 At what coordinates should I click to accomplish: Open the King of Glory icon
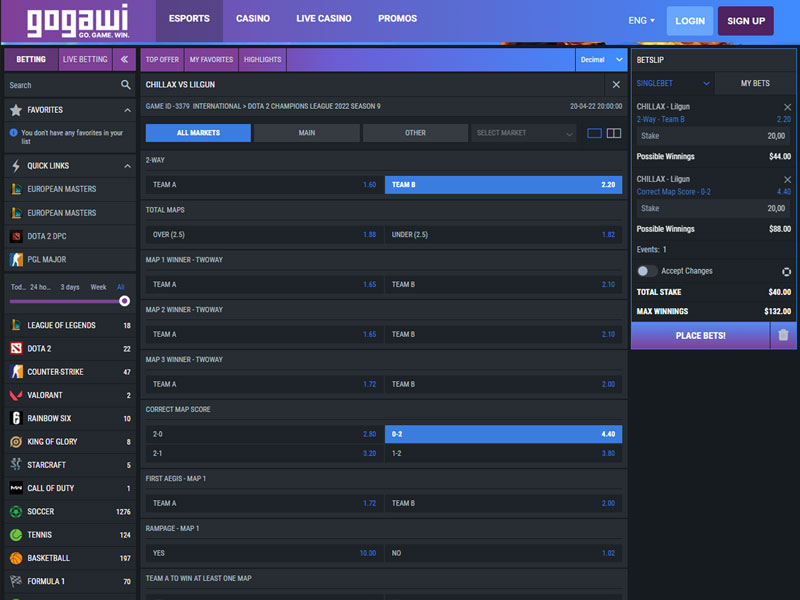16,441
